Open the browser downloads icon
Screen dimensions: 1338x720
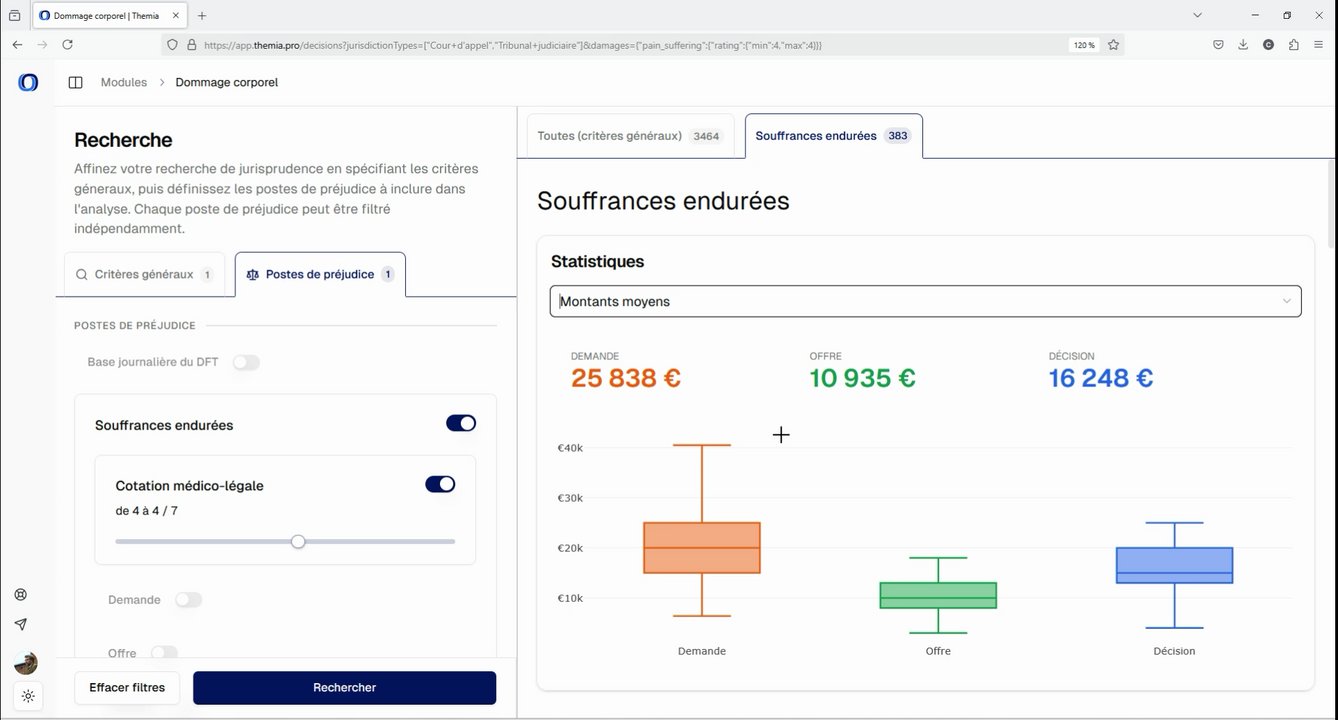(x=1243, y=45)
